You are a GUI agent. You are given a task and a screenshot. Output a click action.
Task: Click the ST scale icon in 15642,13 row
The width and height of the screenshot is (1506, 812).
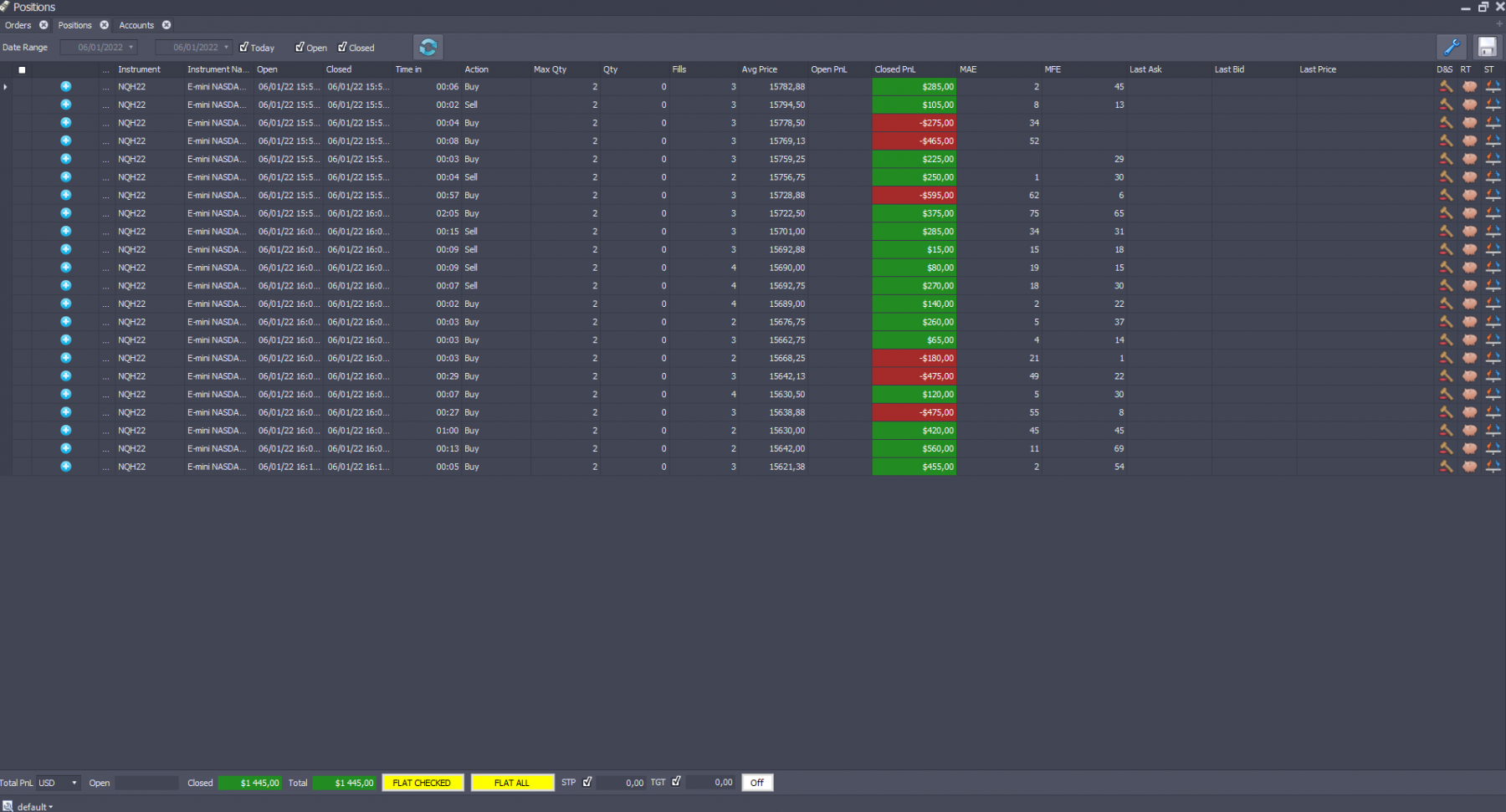[x=1493, y=376]
